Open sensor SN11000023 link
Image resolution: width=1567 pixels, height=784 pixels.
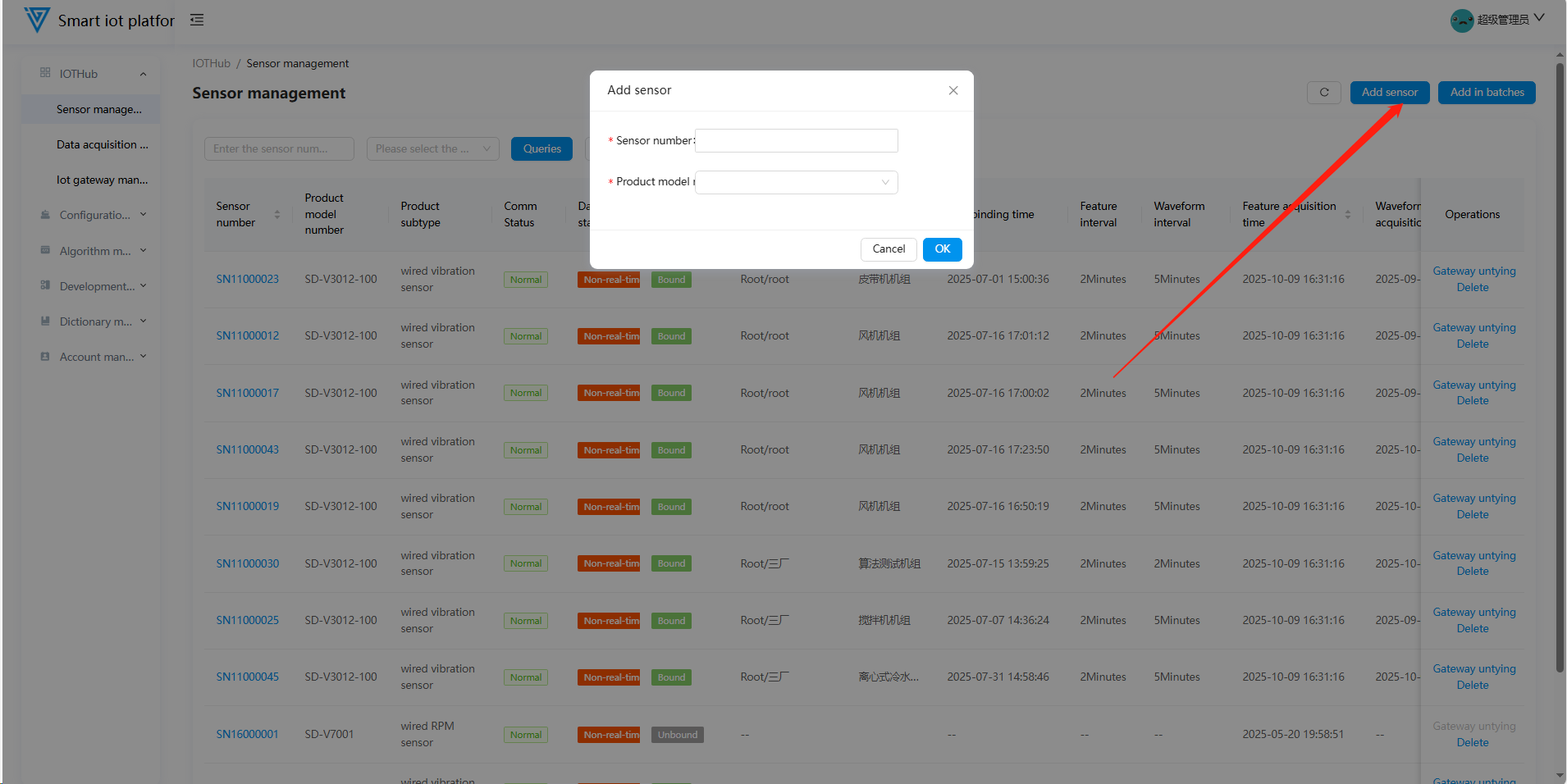tap(247, 279)
